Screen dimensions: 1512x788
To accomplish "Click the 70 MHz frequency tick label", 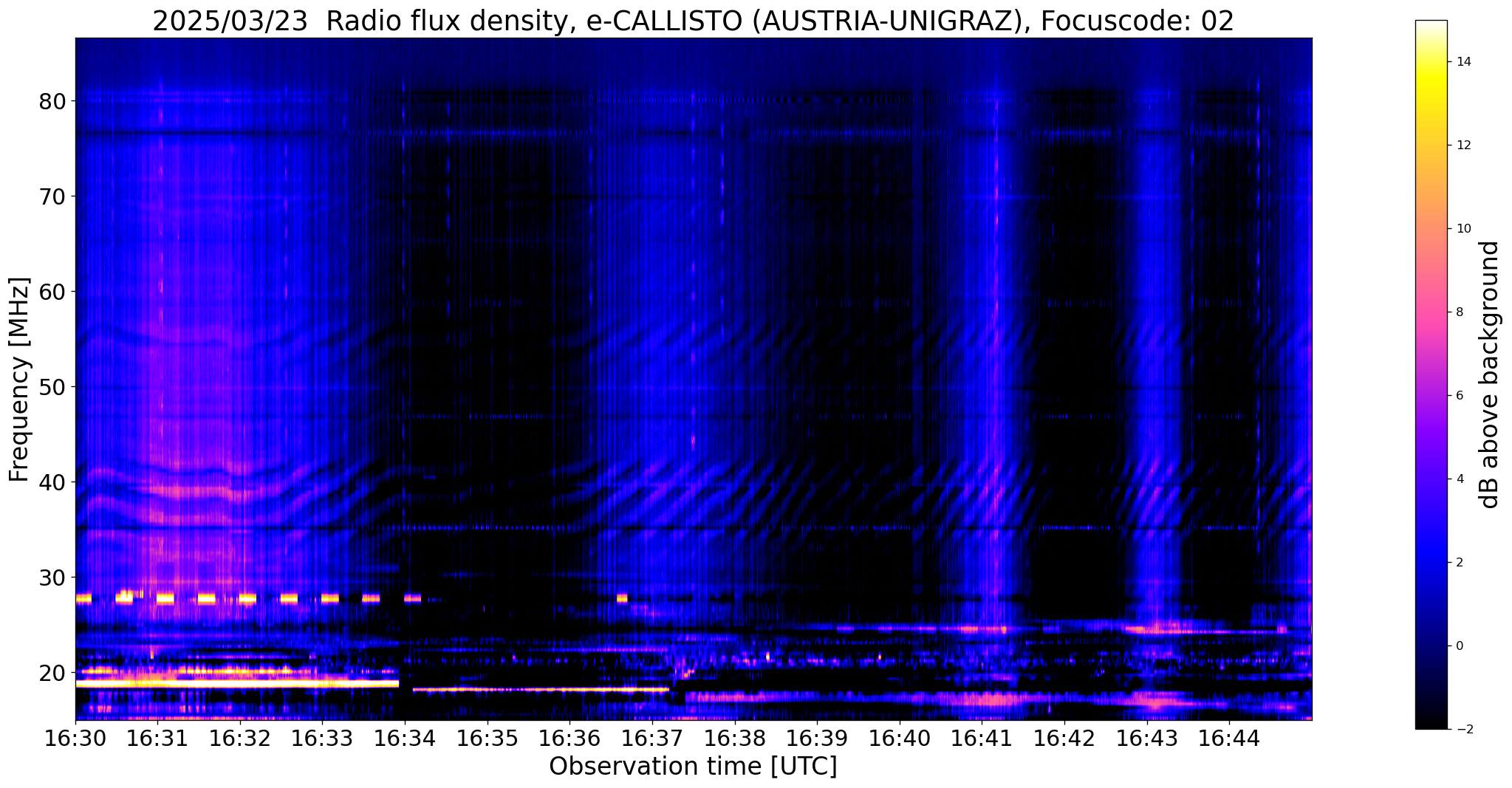I will pyautogui.click(x=52, y=196).
